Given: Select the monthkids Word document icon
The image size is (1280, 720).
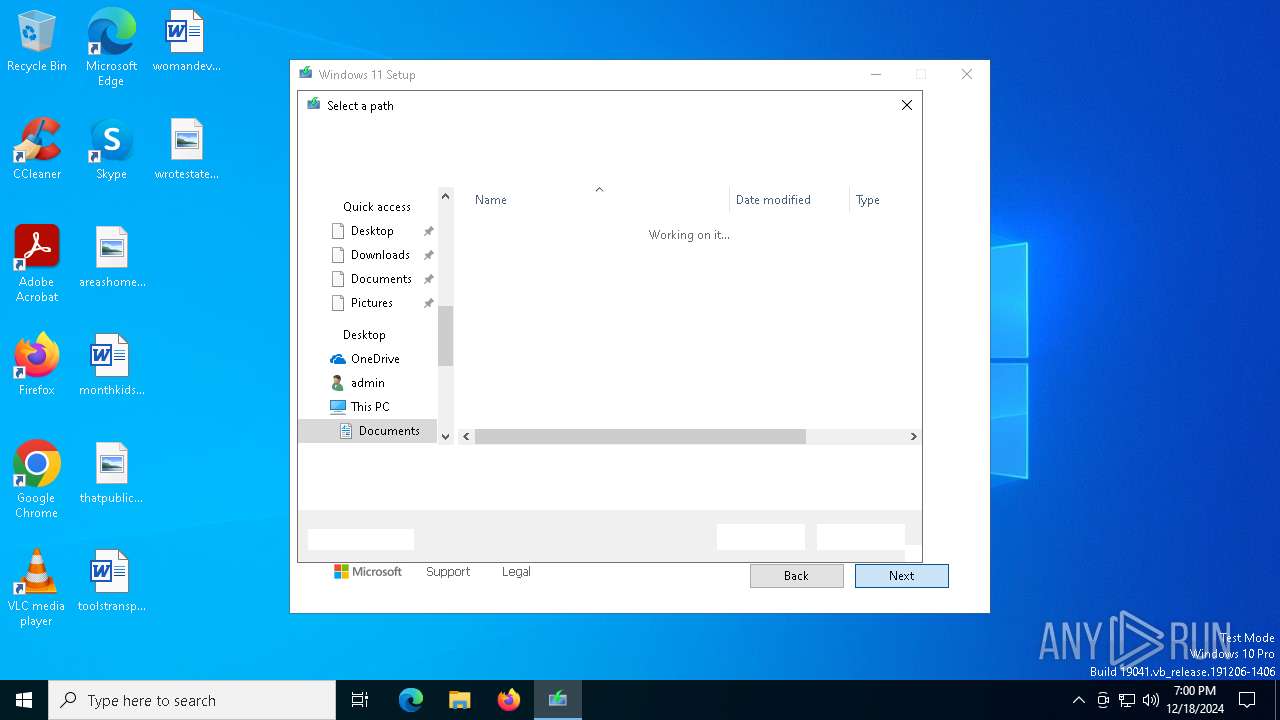Looking at the screenshot, I should pos(112,366).
